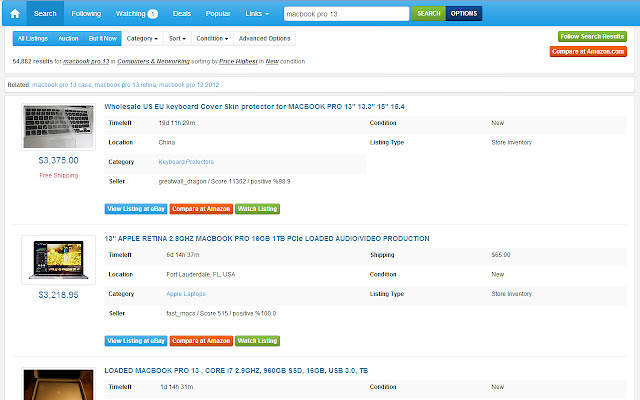Expand the Sort dropdown
Image resolution: width=640 pixels, height=400 pixels.
(x=177, y=38)
